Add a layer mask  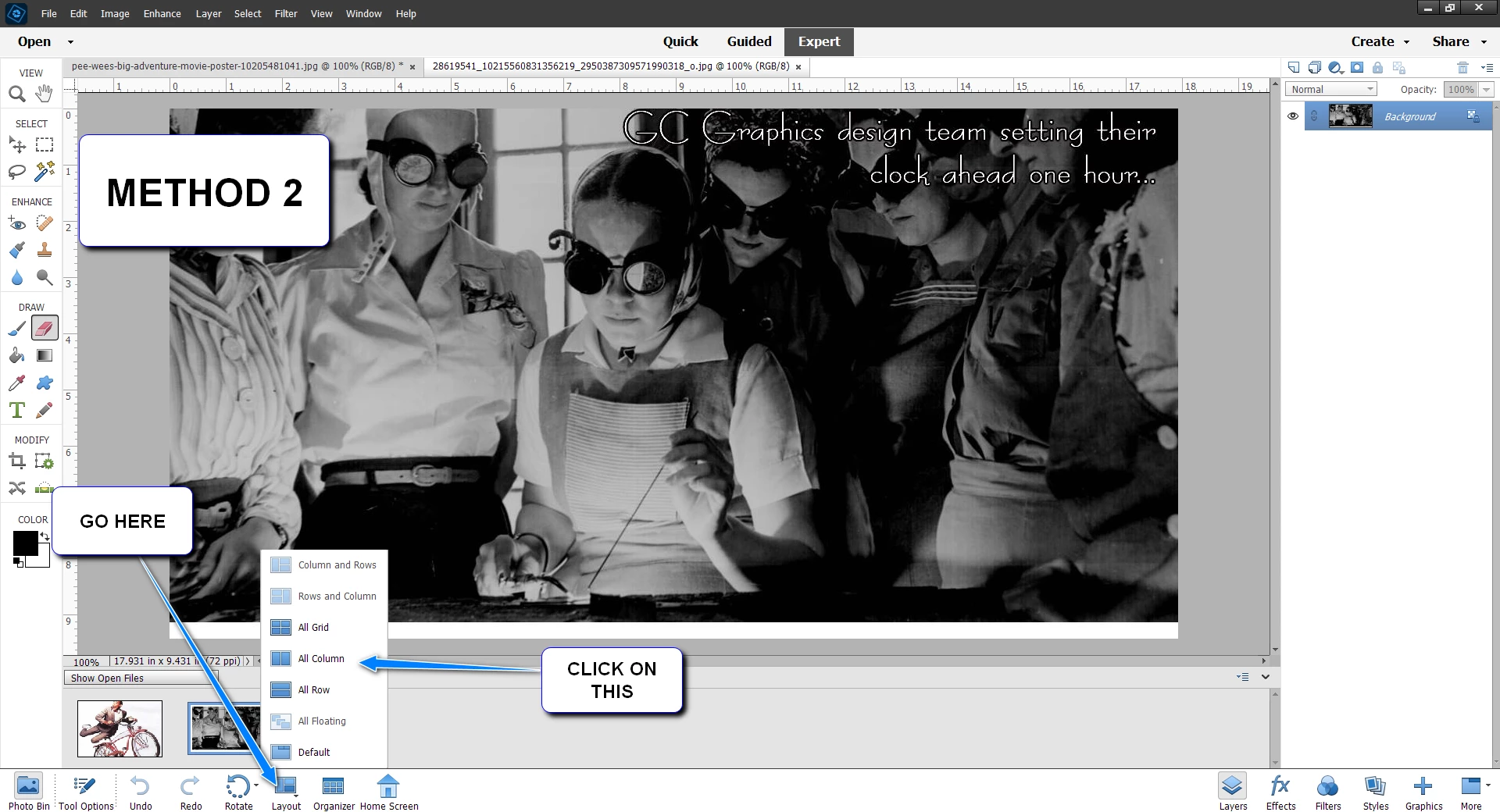(1357, 68)
